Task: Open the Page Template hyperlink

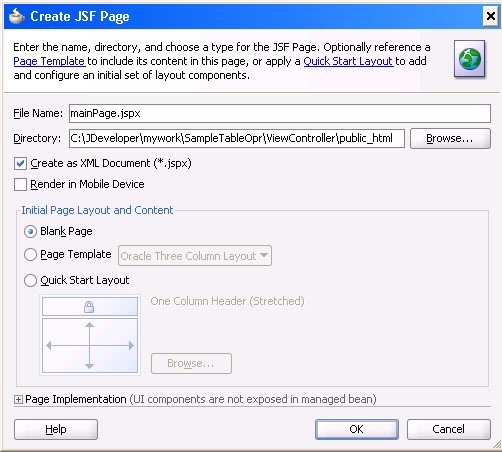Action: (49, 61)
